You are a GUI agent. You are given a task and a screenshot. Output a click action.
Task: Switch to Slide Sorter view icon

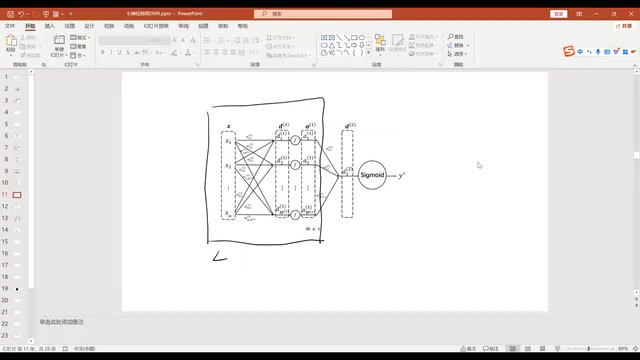click(x=528, y=349)
